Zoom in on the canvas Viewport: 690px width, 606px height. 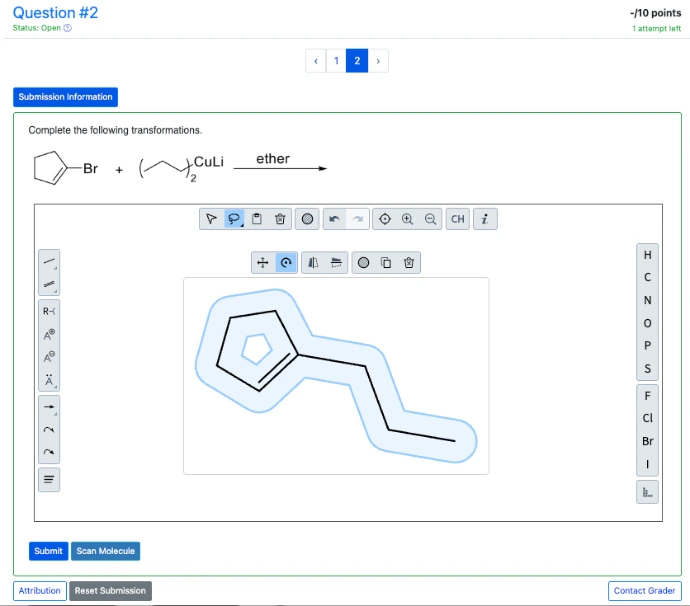407,219
